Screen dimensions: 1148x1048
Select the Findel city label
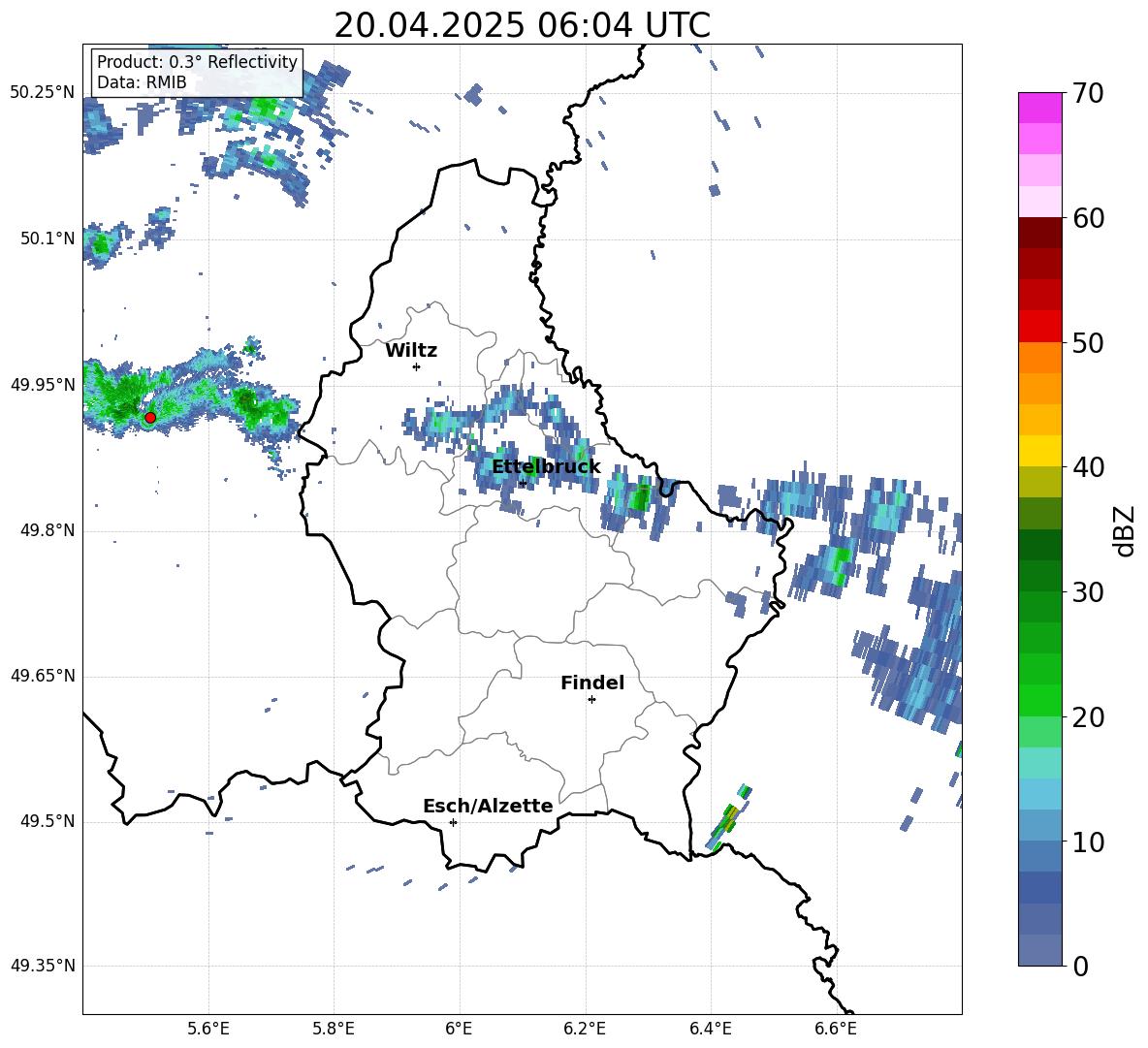[592, 683]
